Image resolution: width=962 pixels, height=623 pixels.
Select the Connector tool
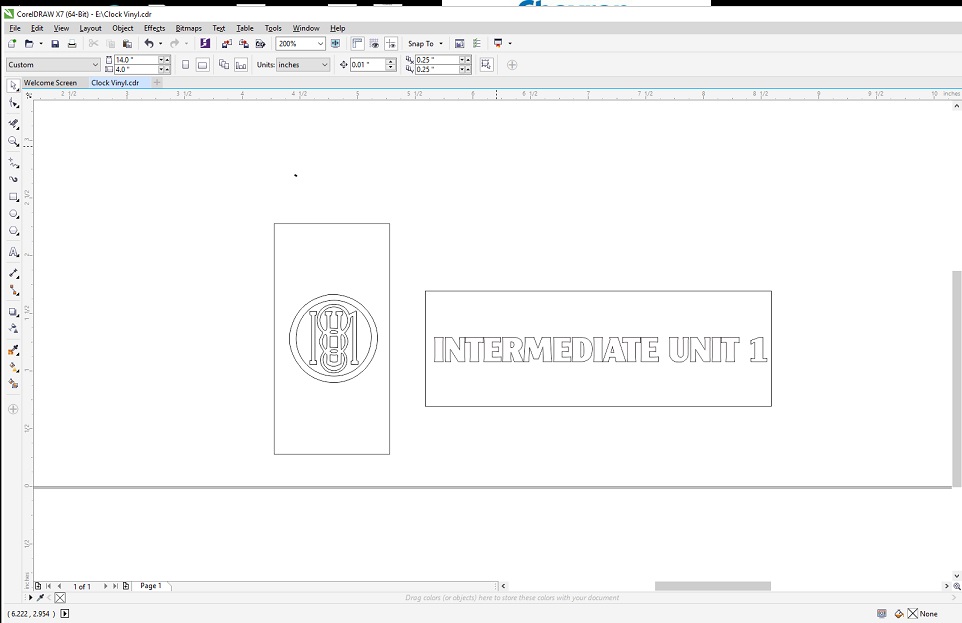(13, 290)
